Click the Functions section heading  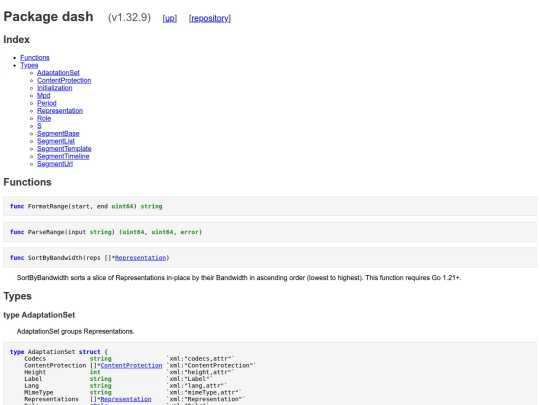tap(28, 182)
